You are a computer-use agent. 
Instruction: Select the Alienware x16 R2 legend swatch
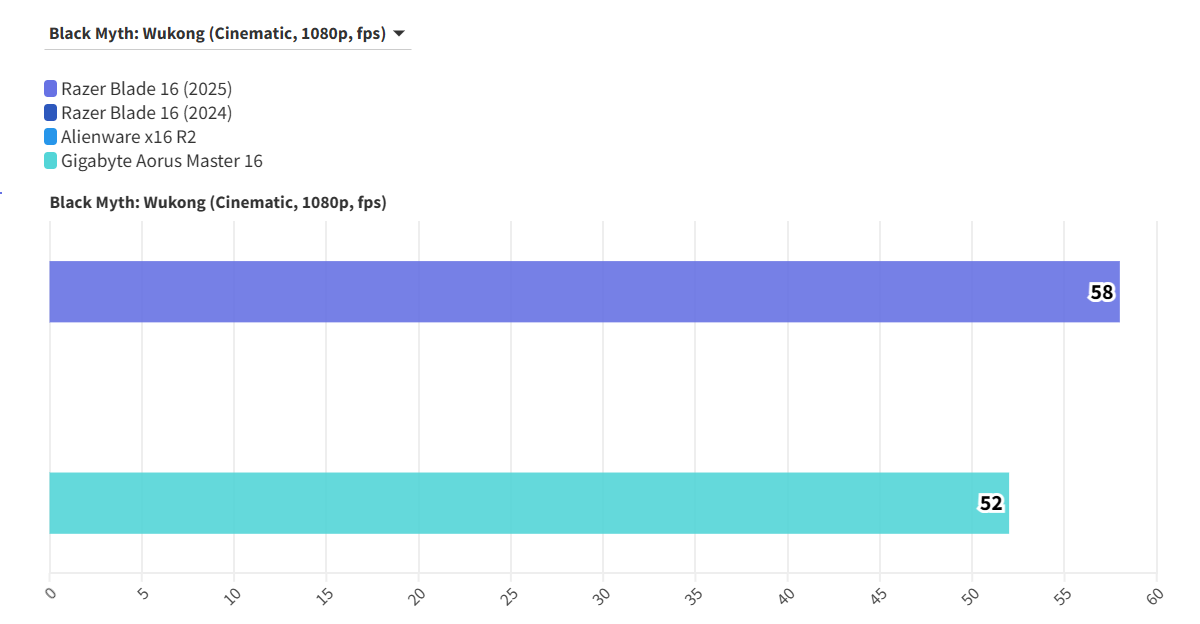click(51, 137)
